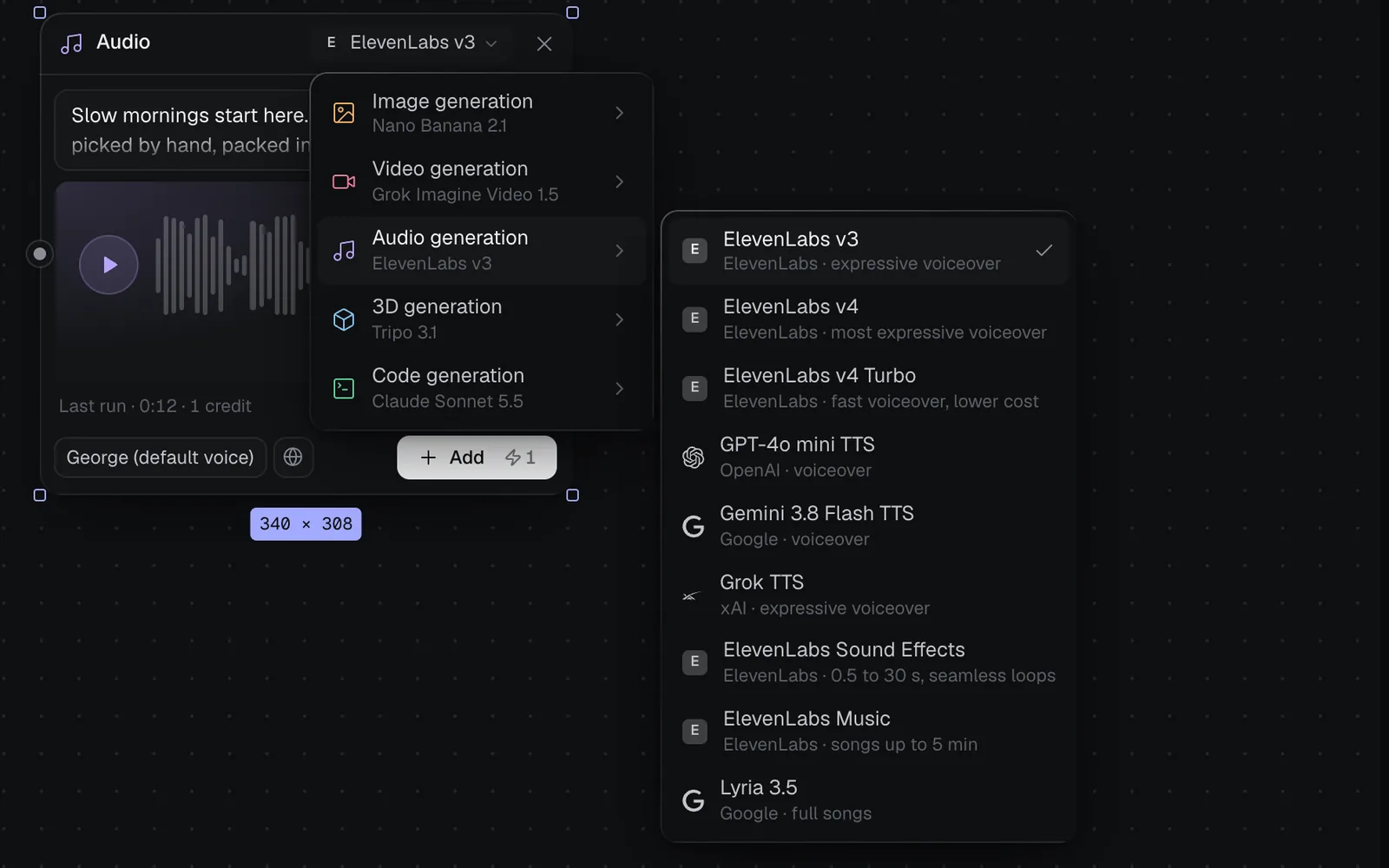Choose ElevenLabs Sound Effects model
Viewport: 1389px width, 868px height.
(868, 662)
